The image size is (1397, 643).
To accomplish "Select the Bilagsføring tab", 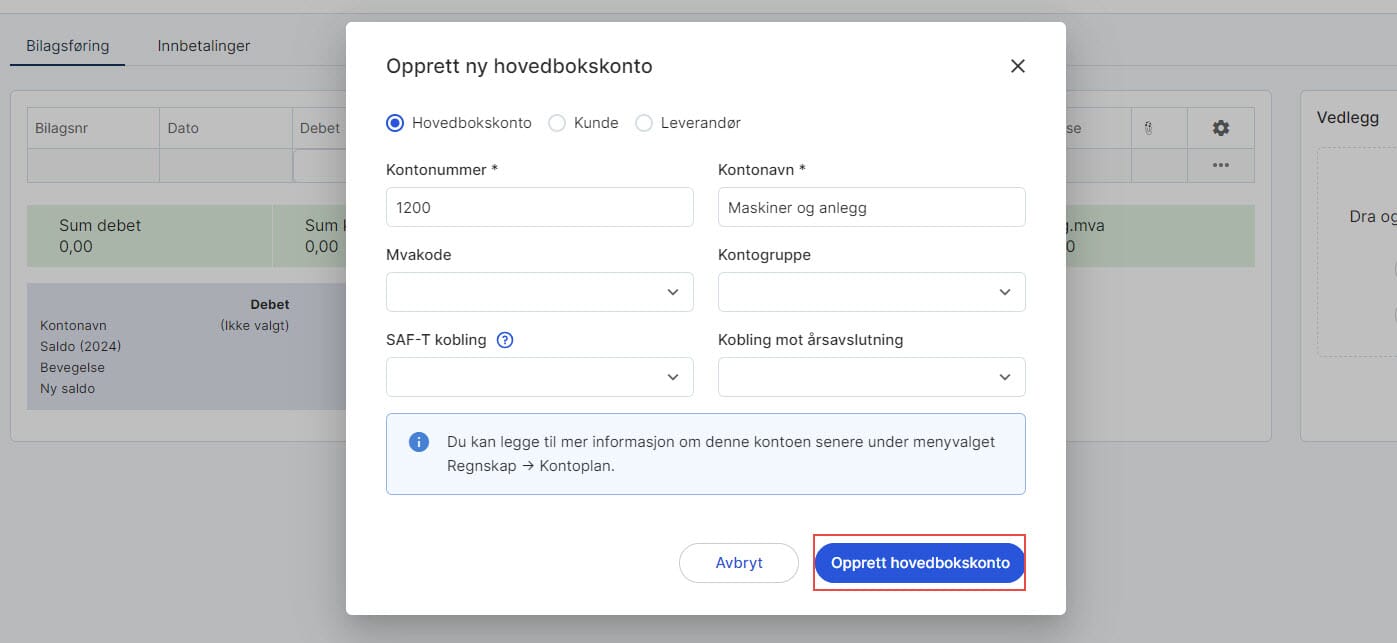I will pyautogui.click(x=66, y=45).
